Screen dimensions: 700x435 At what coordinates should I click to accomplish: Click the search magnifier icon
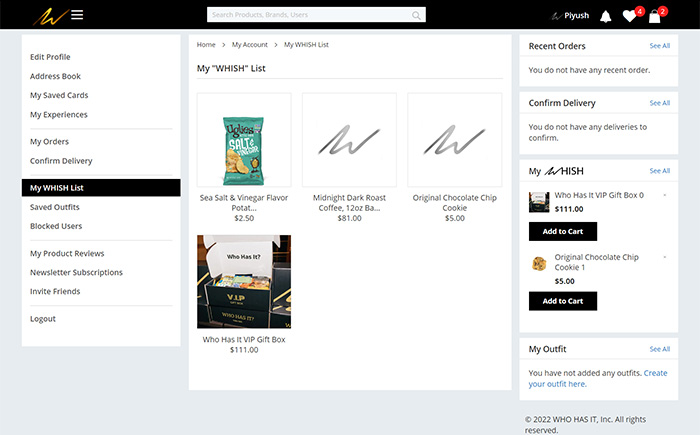pyautogui.click(x=416, y=16)
